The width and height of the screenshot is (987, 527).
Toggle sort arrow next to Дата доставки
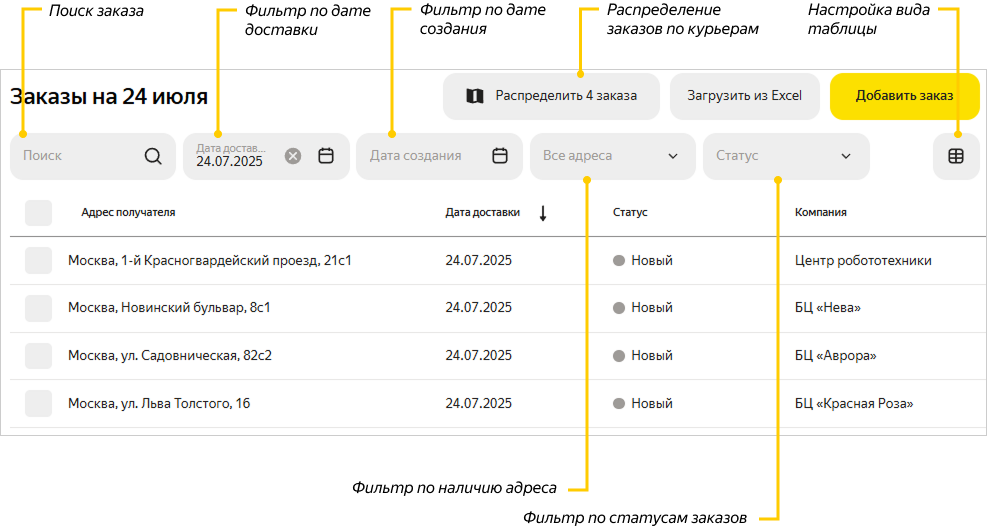(543, 212)
